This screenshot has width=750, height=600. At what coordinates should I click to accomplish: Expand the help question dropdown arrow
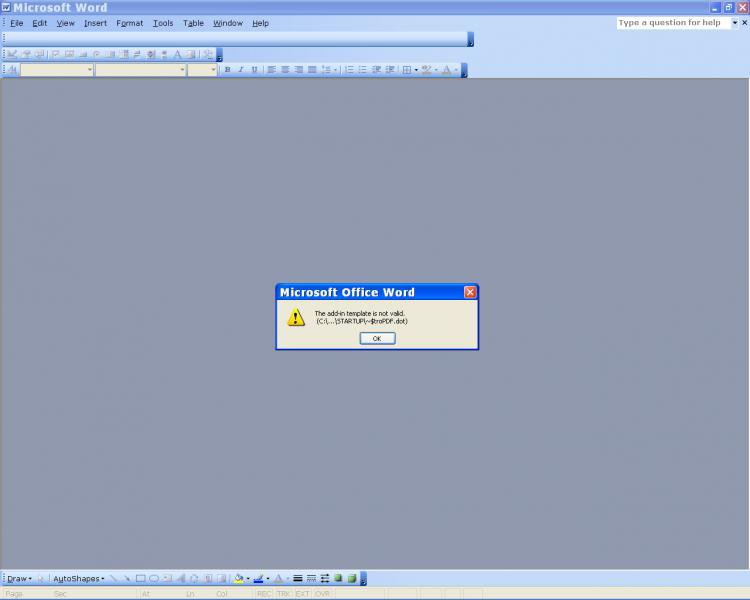[x=735, y=22]
